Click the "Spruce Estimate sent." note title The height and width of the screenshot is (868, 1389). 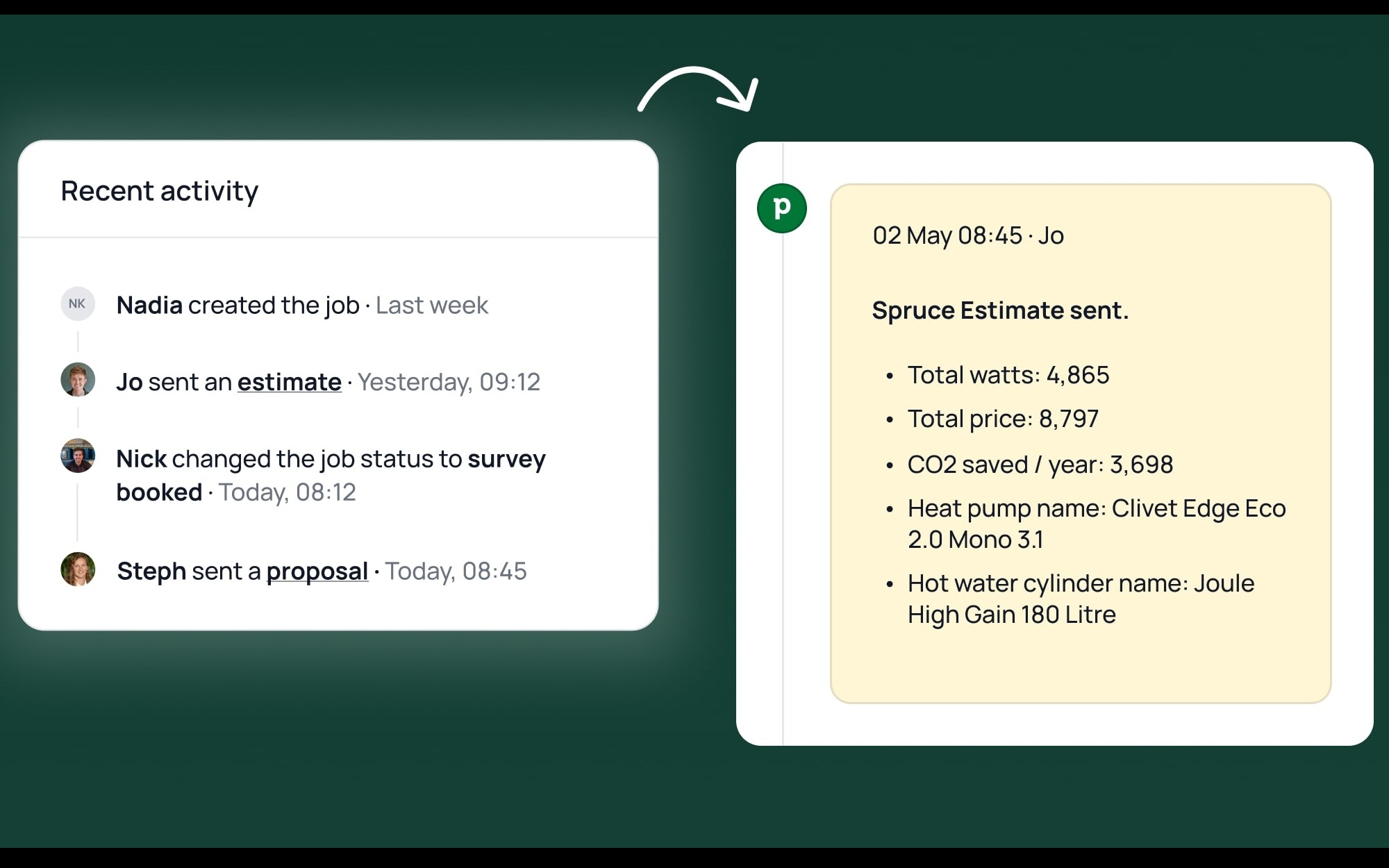click(x=1000, y=310)
